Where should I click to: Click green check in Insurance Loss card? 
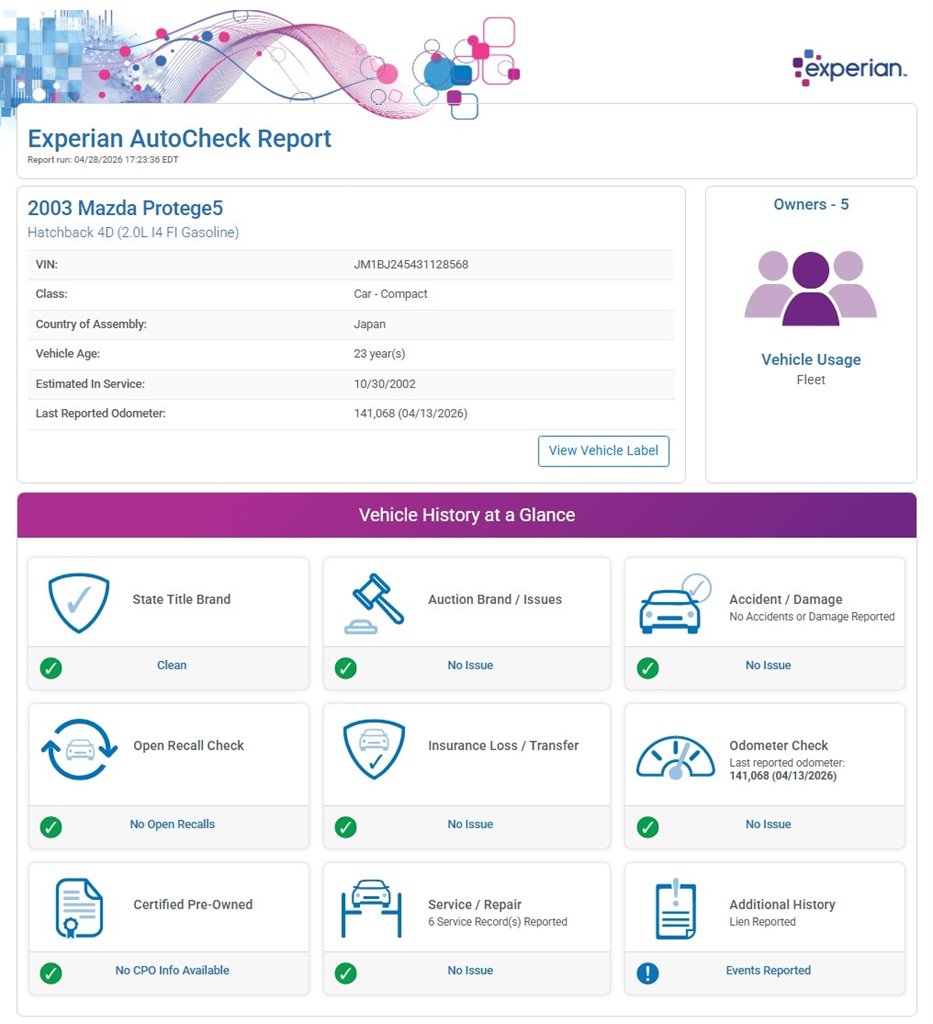click(345, 827)
